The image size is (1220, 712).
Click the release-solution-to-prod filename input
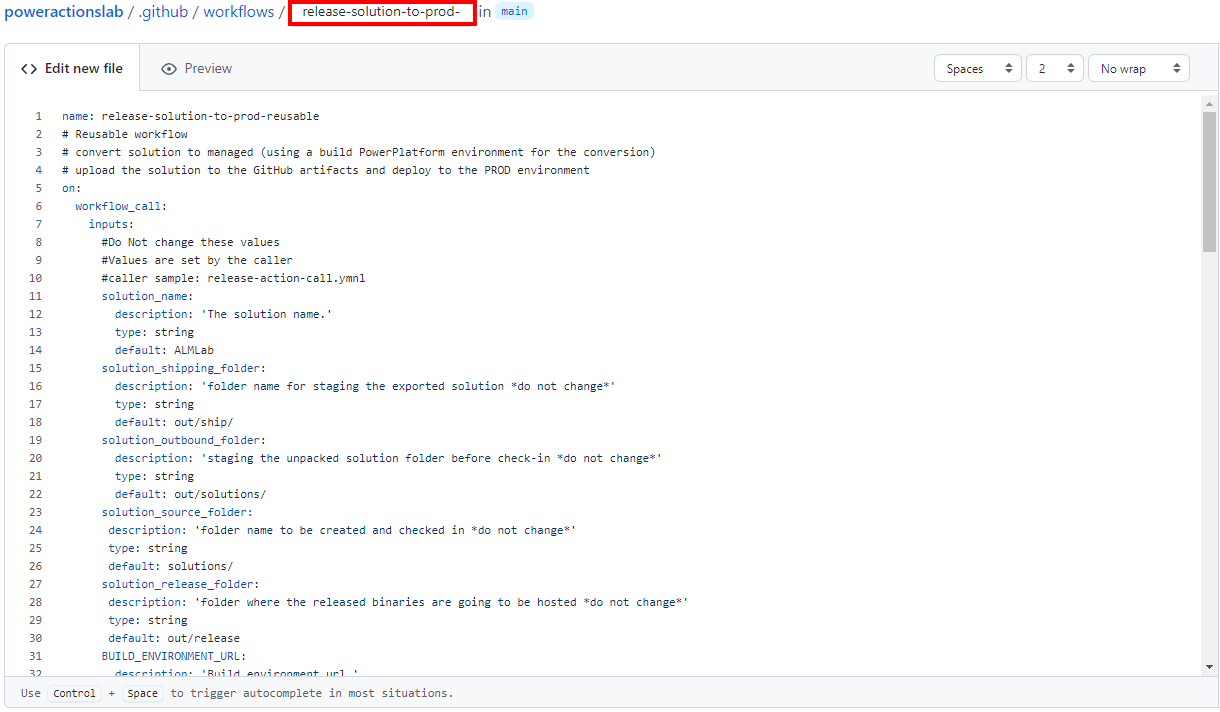[382, 13]
